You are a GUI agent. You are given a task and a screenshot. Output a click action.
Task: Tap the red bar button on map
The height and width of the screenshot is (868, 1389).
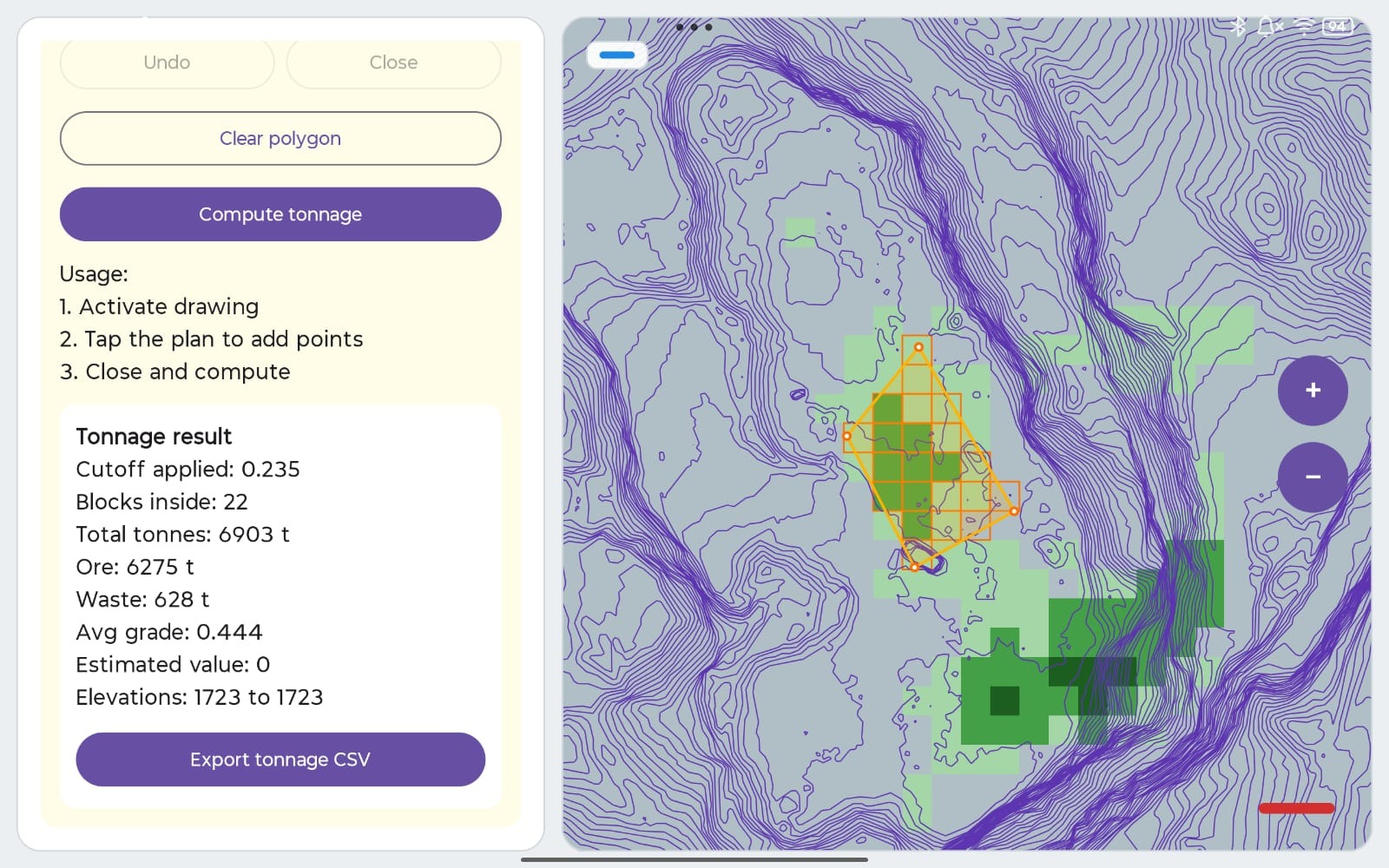[x=1296, y=808]
